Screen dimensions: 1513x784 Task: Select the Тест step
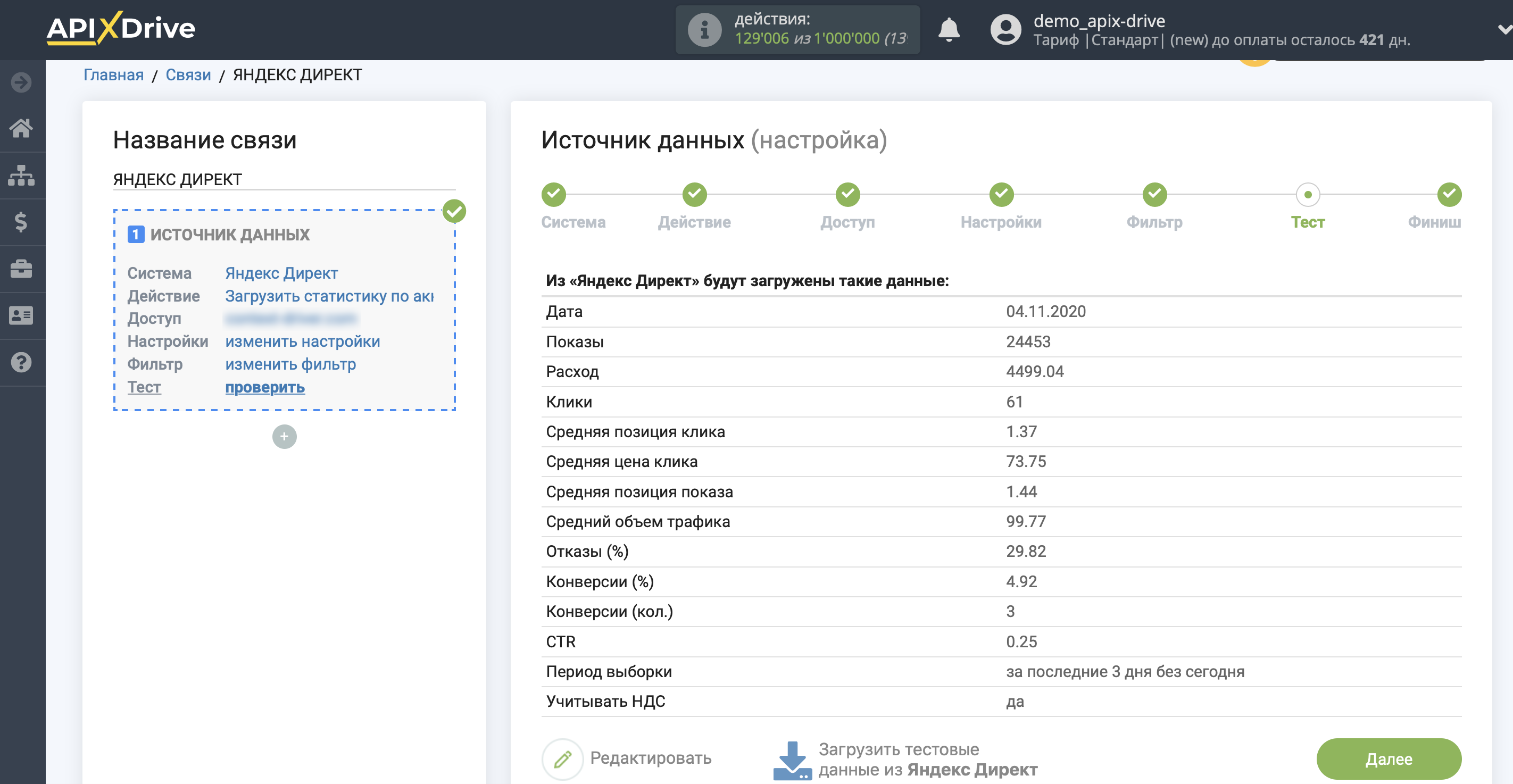tap(1308, 194)
